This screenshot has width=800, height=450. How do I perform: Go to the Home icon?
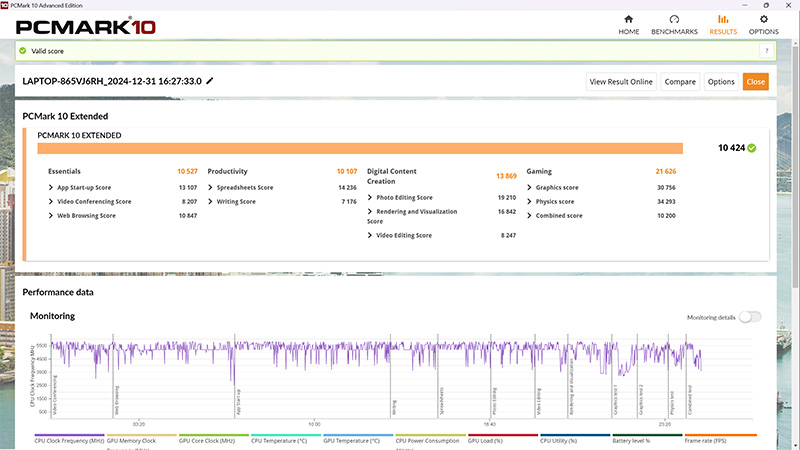pyautogui.click(x=629, y=19)
